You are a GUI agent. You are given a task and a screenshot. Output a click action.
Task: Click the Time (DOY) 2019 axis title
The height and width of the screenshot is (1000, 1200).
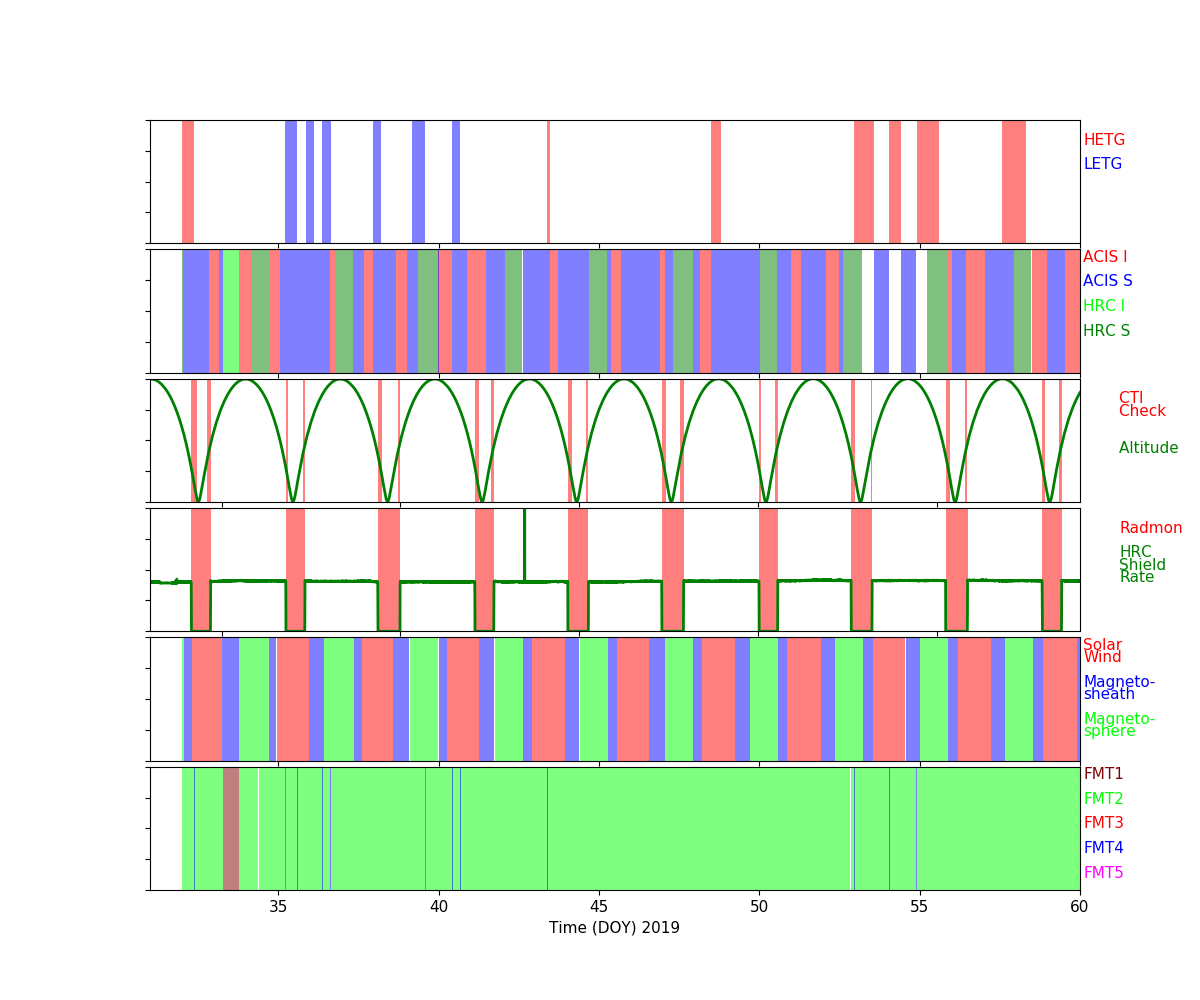614,928
